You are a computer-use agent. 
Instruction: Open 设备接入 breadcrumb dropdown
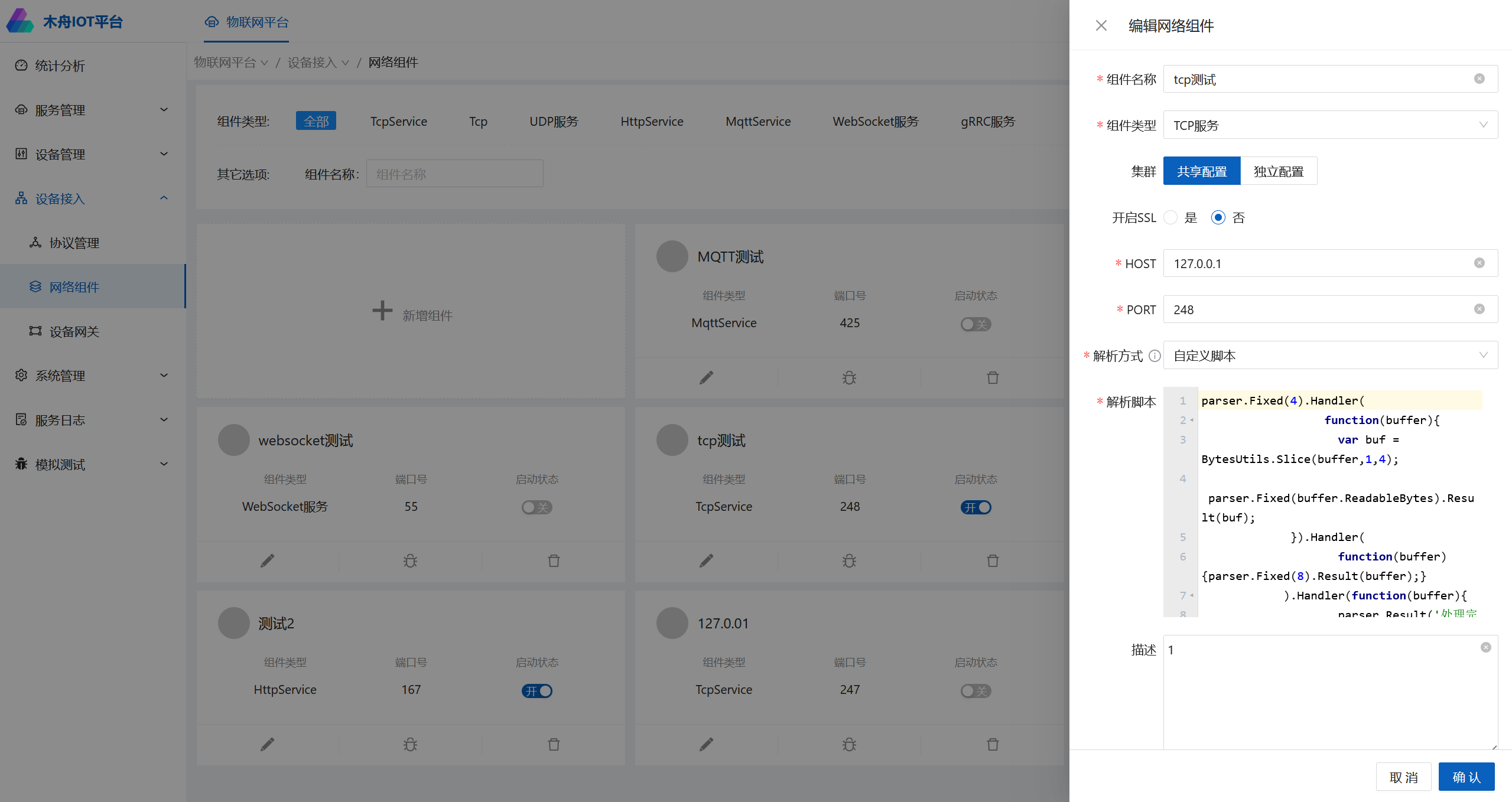point(318,62)
